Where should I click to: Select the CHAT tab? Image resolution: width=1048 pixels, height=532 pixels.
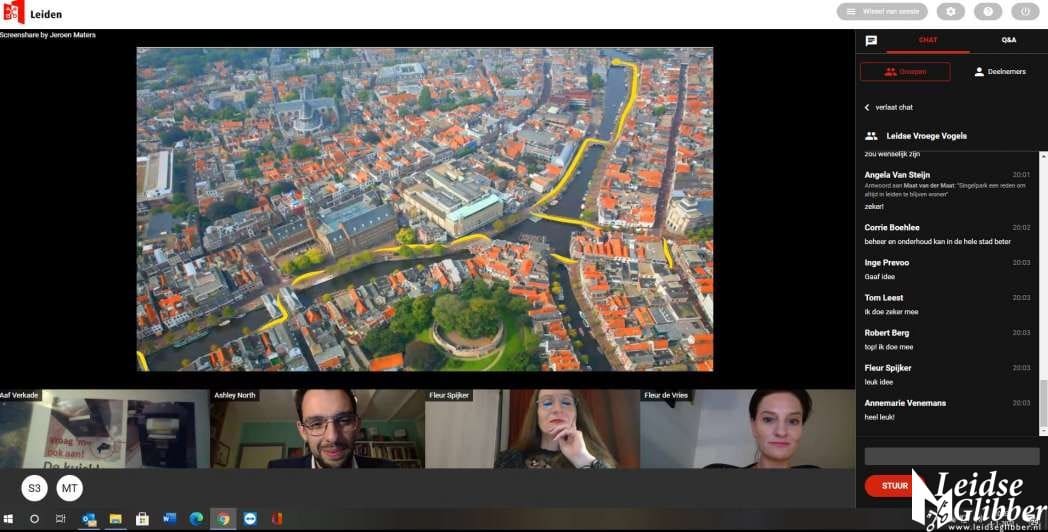click(928, 40)
